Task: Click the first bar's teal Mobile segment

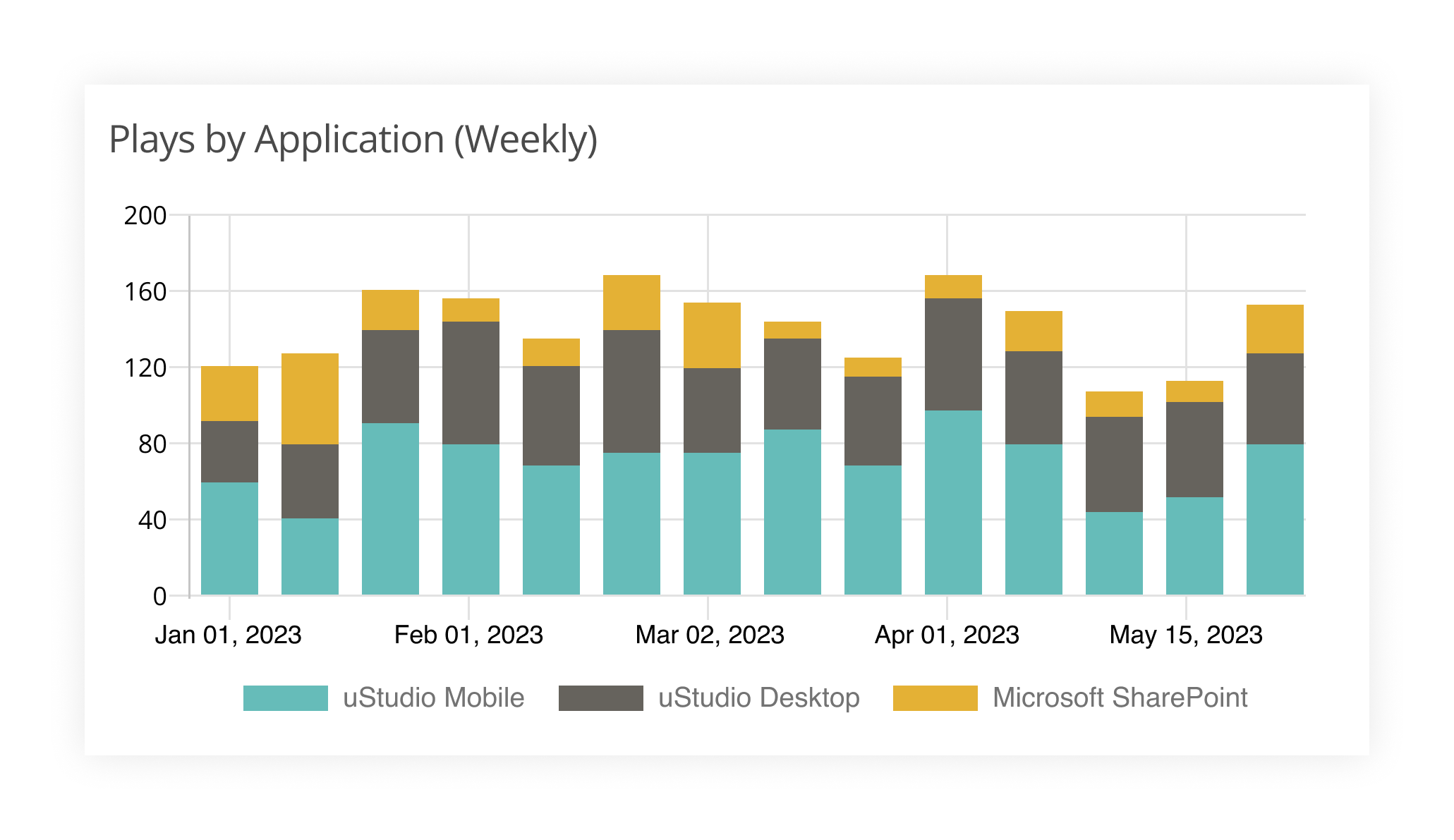Action: (229, 538)
